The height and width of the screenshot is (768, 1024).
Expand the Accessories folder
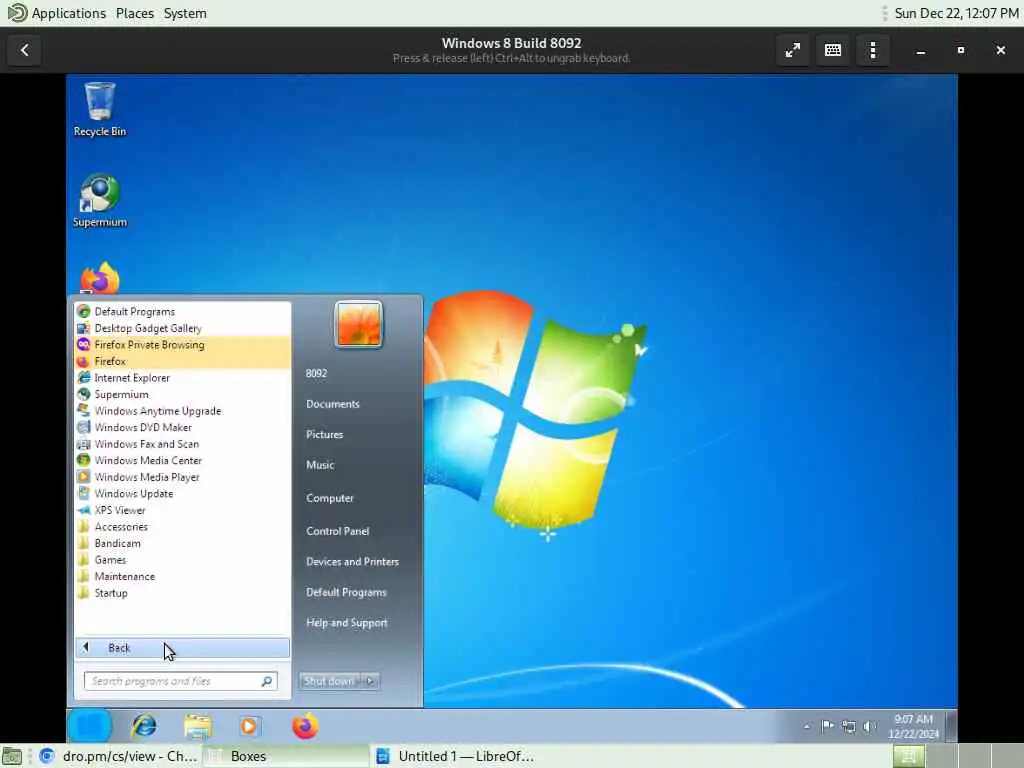coord(182,527)
